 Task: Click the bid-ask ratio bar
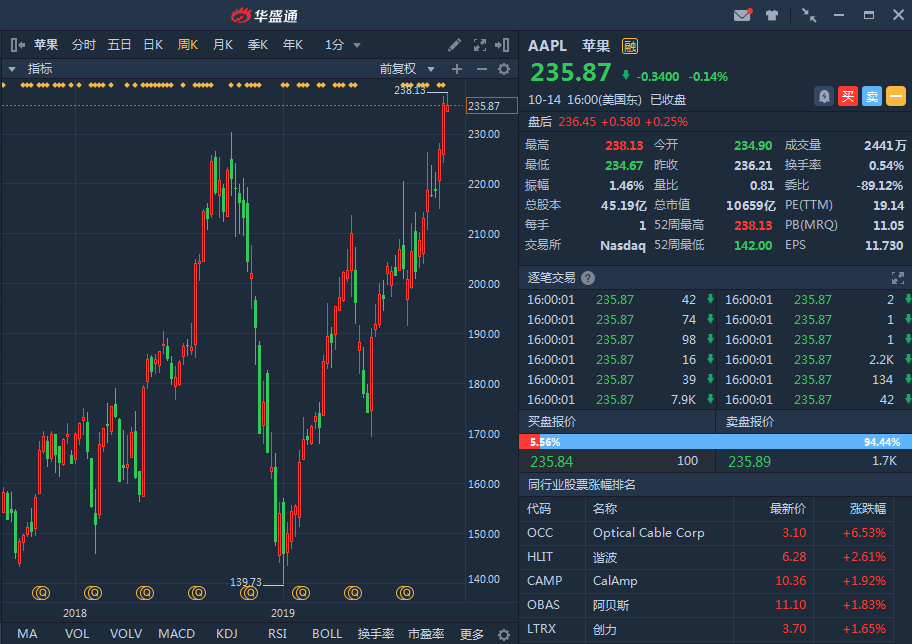[715, 441]
